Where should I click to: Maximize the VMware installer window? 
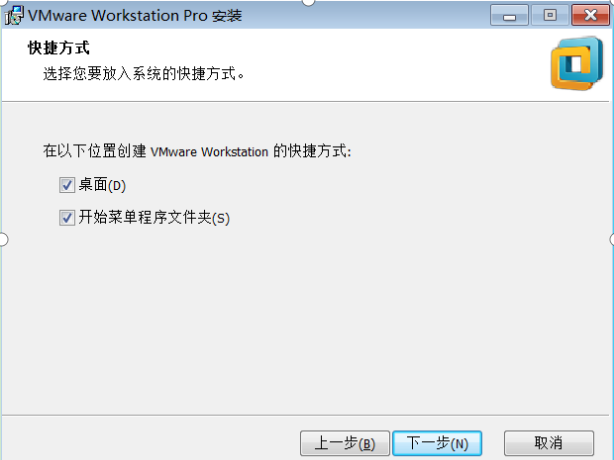[550, 16]
